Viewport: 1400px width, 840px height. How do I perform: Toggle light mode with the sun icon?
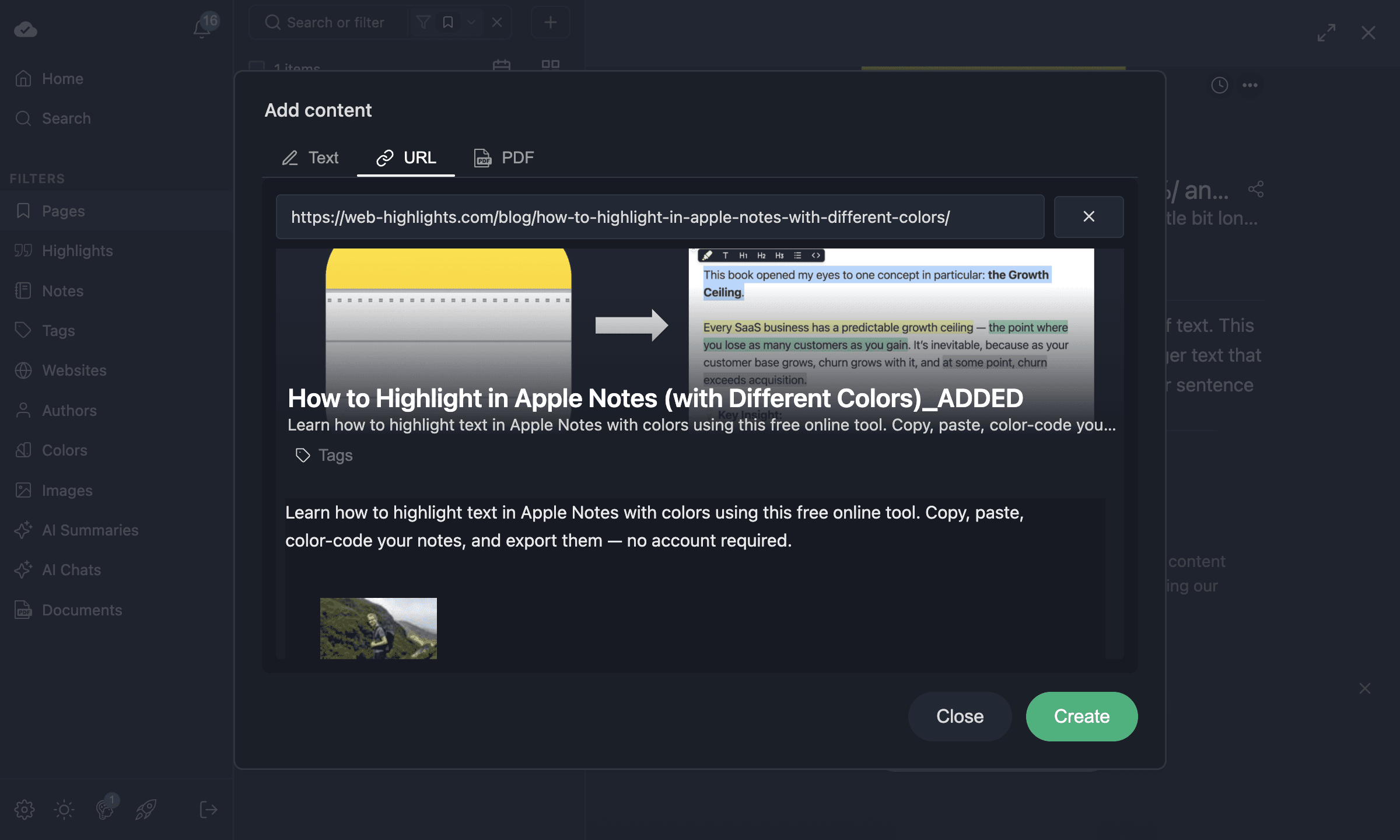click(64, 809)
